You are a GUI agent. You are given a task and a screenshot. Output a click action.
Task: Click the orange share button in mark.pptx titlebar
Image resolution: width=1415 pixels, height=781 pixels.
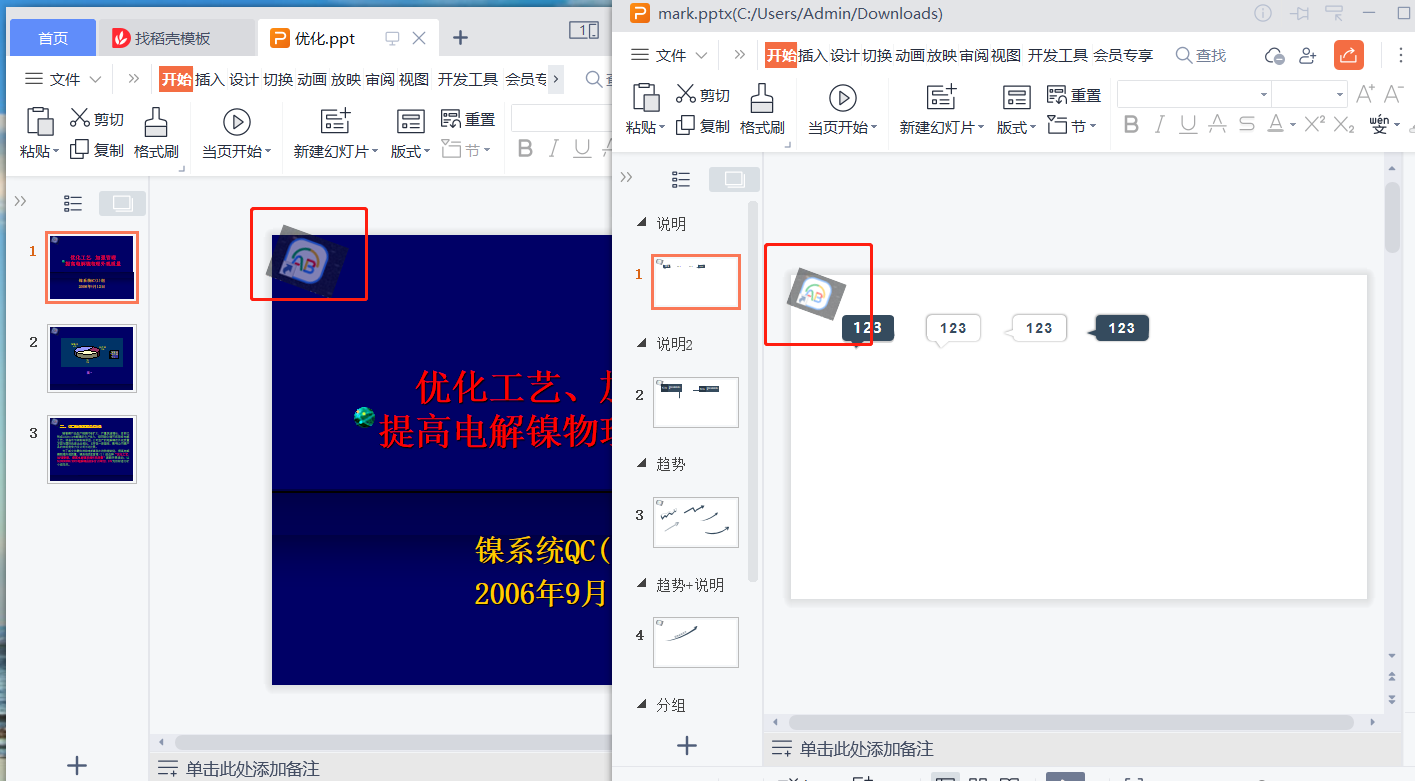tap(1348, 55)
